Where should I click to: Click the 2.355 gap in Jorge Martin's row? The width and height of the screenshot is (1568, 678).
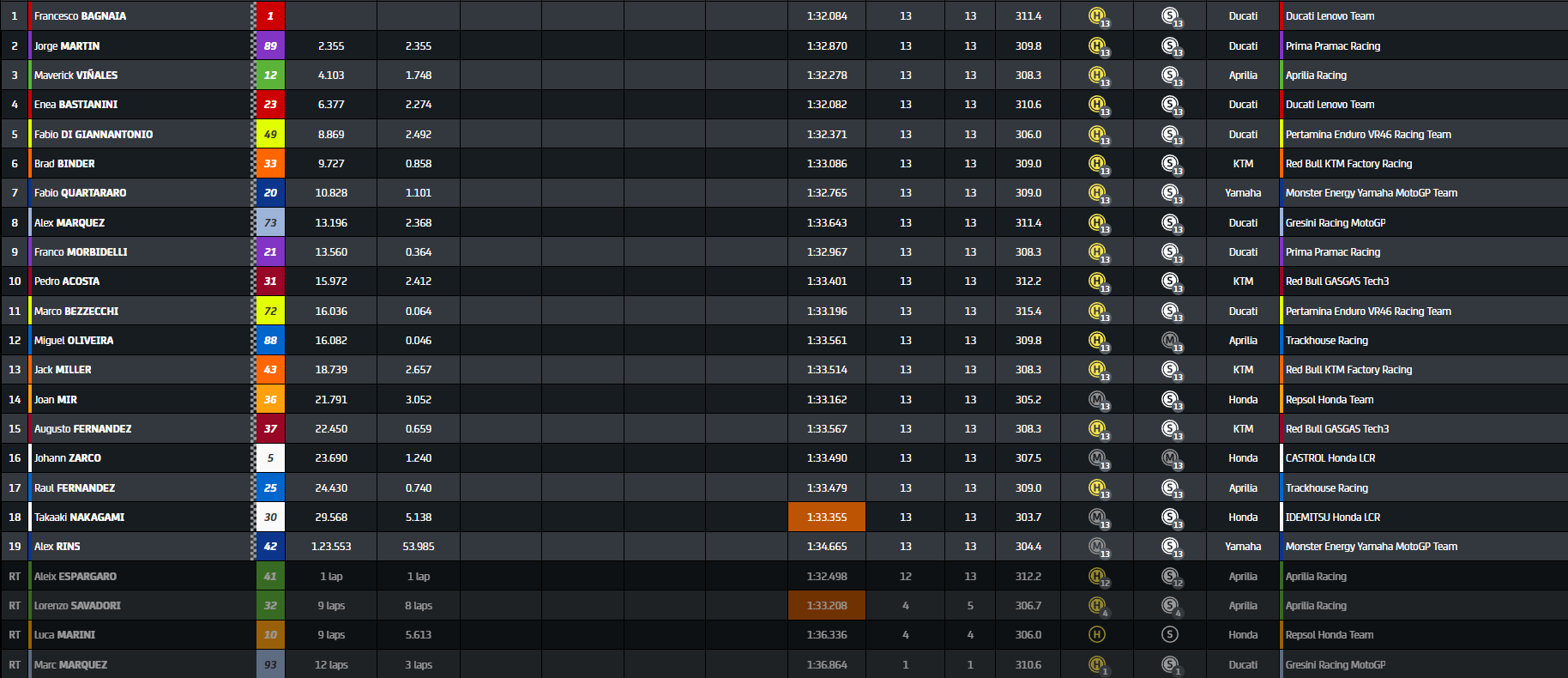(x=331, y=46)
